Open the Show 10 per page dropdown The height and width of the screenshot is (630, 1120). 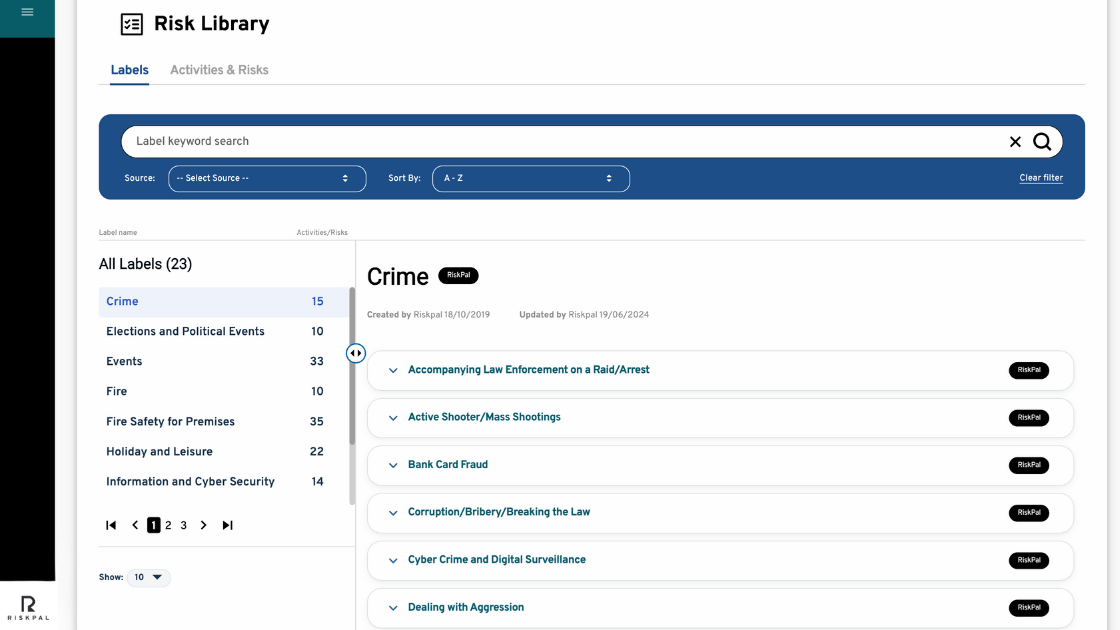[149, 577]
